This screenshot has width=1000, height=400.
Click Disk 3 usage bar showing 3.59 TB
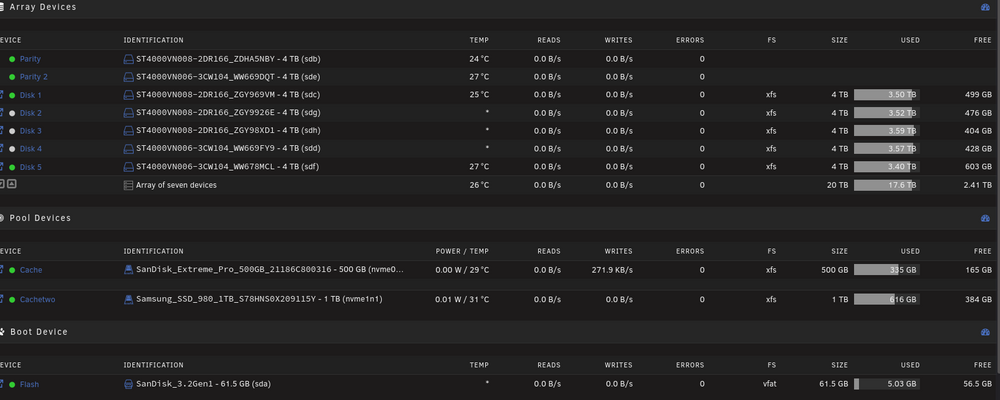(886, 131)
